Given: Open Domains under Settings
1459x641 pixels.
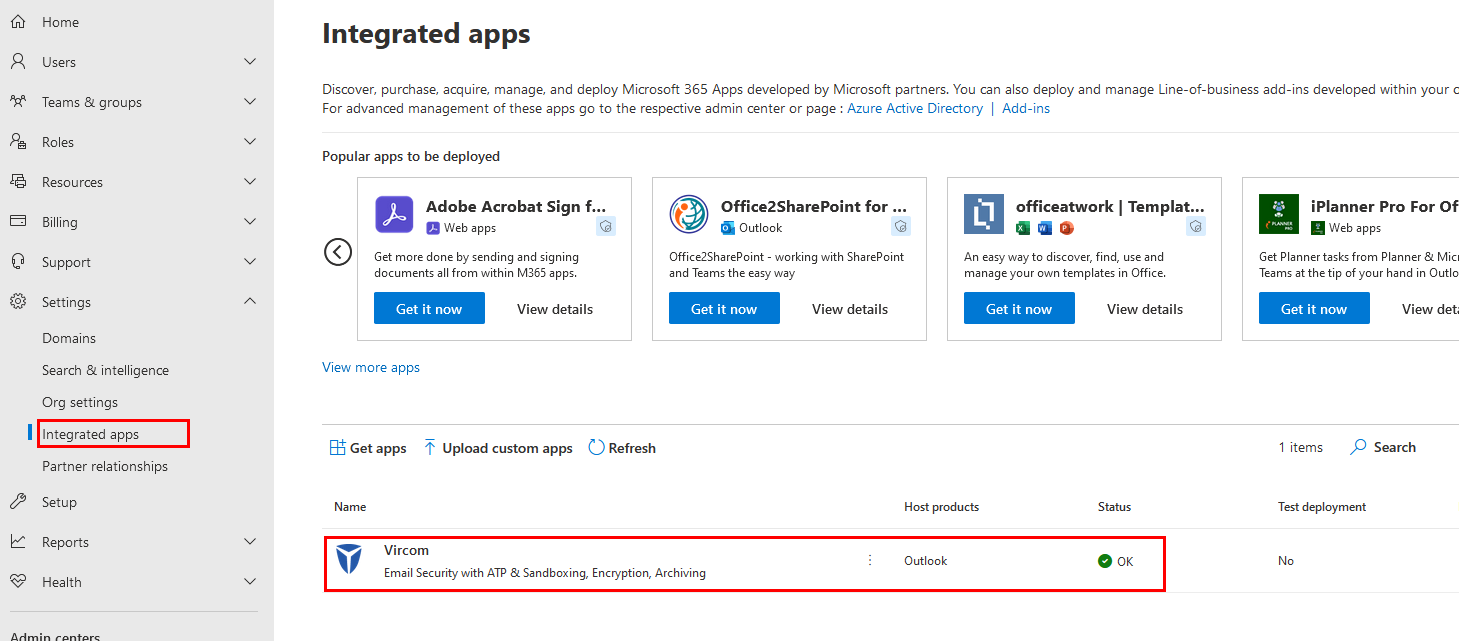Looking at the screenshot, I should [69, 338].
